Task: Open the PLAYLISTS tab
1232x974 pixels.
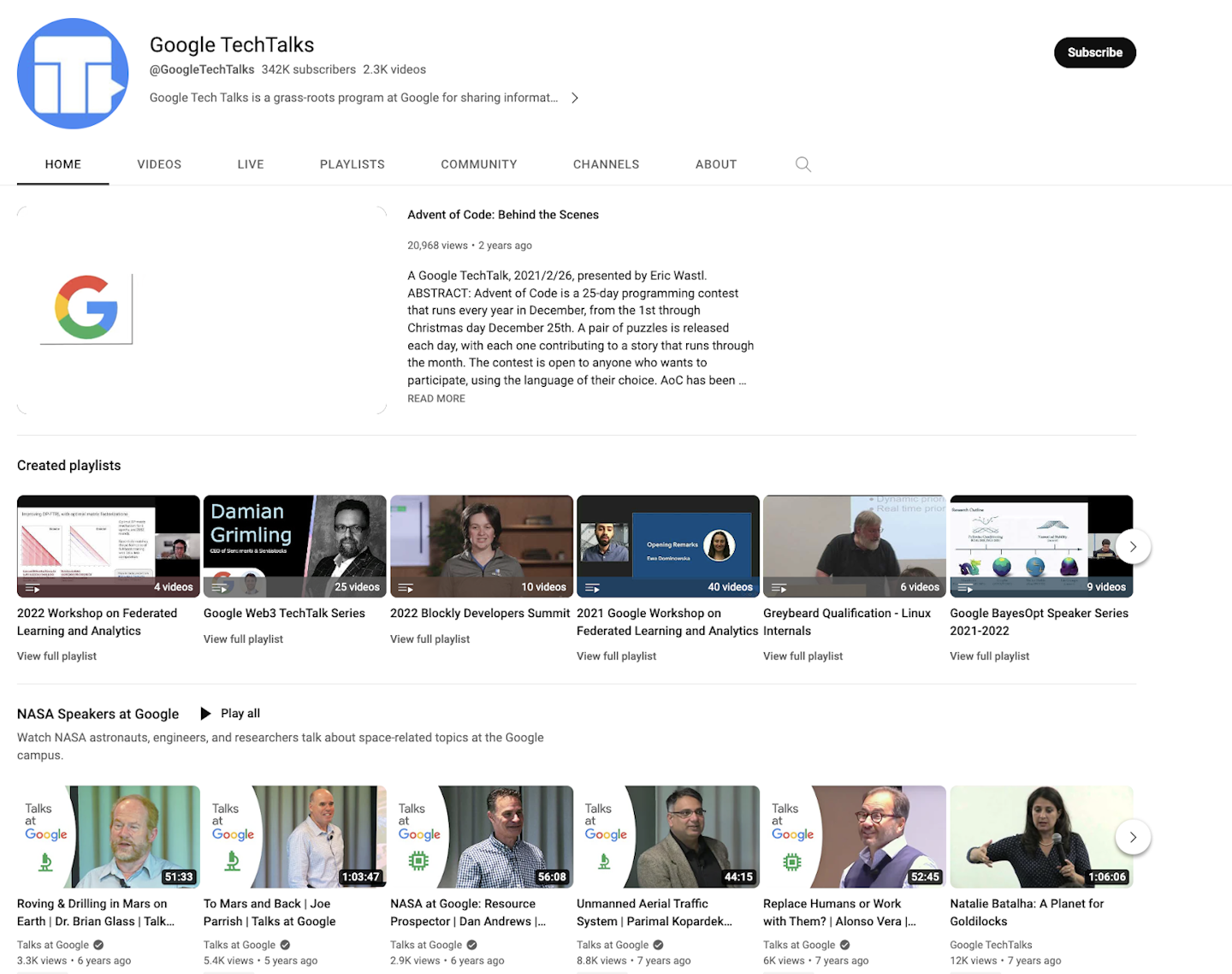Action: click(x=352, y=164)
